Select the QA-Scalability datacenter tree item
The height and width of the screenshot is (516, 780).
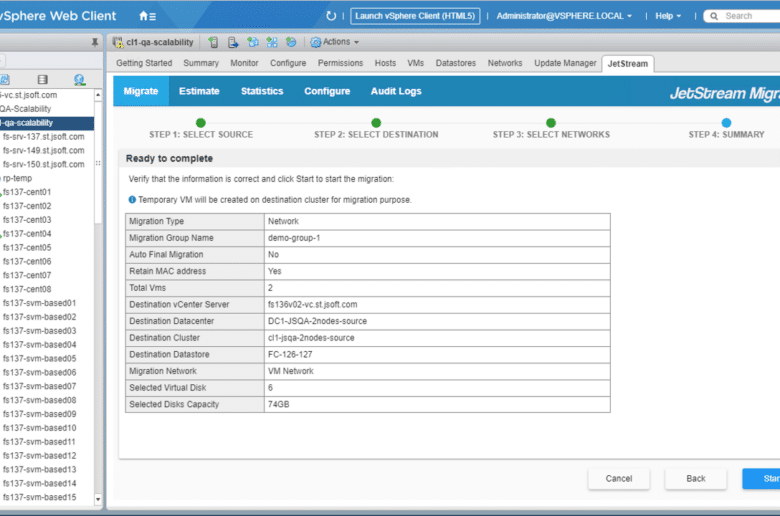[25, 108]
